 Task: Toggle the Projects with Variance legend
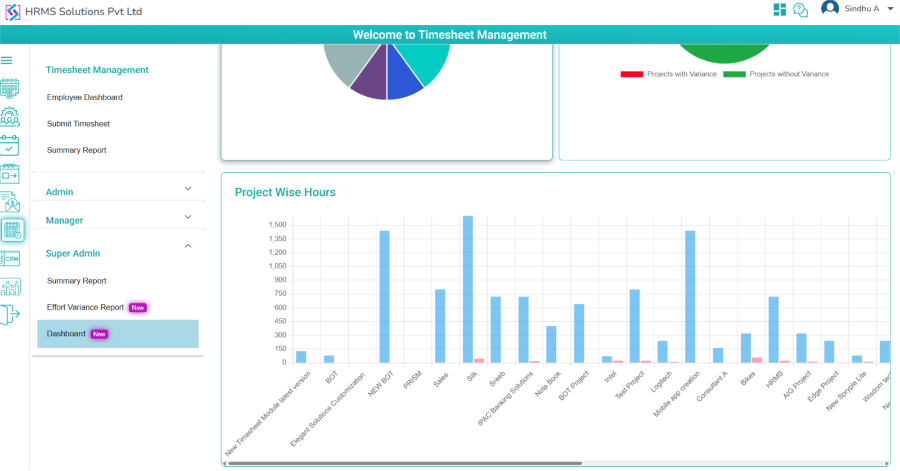660,74
